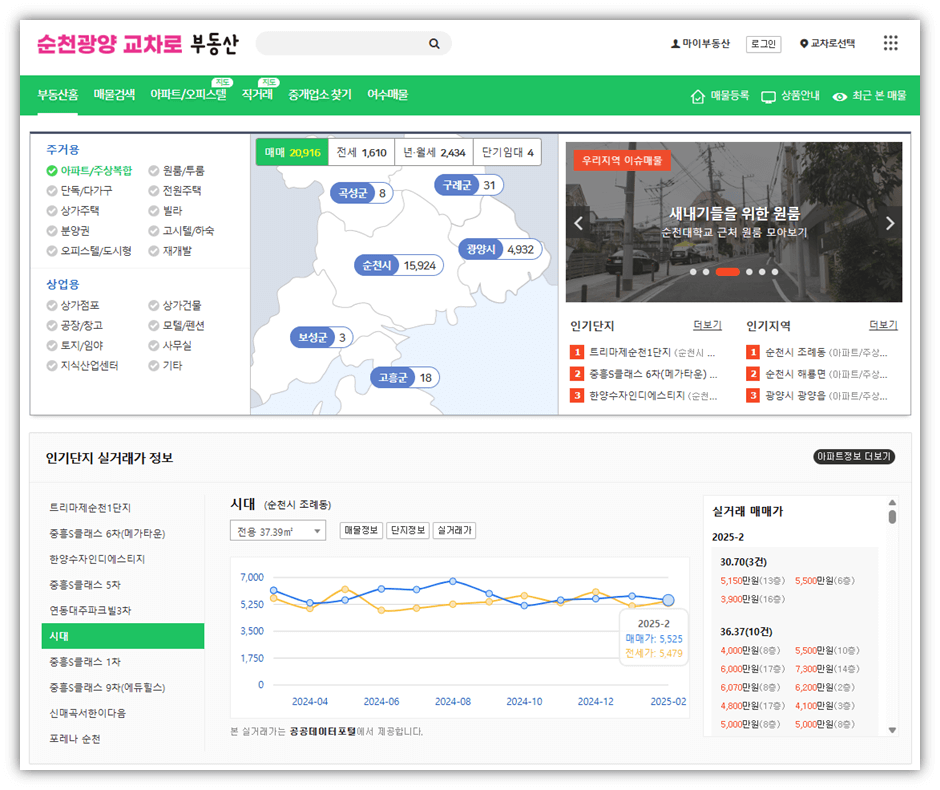Click the search magnifier icon

tap(434, 43)
